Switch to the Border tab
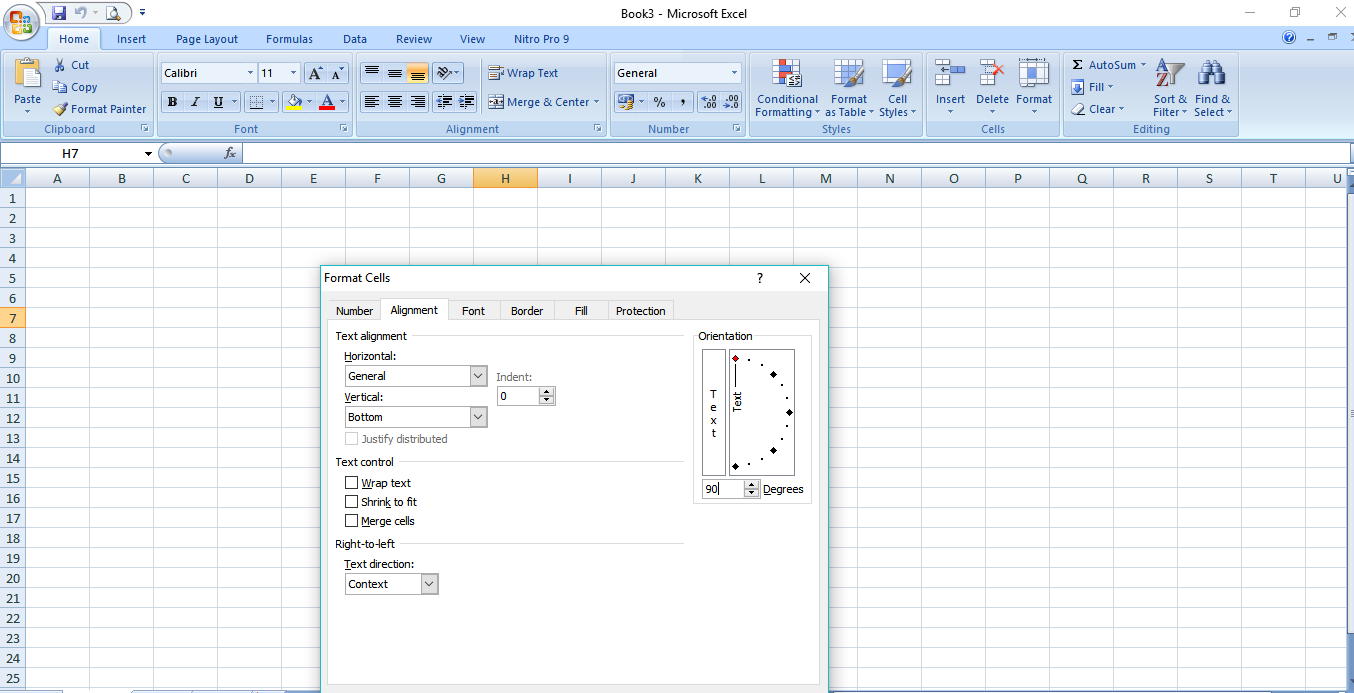 point(527,310)
